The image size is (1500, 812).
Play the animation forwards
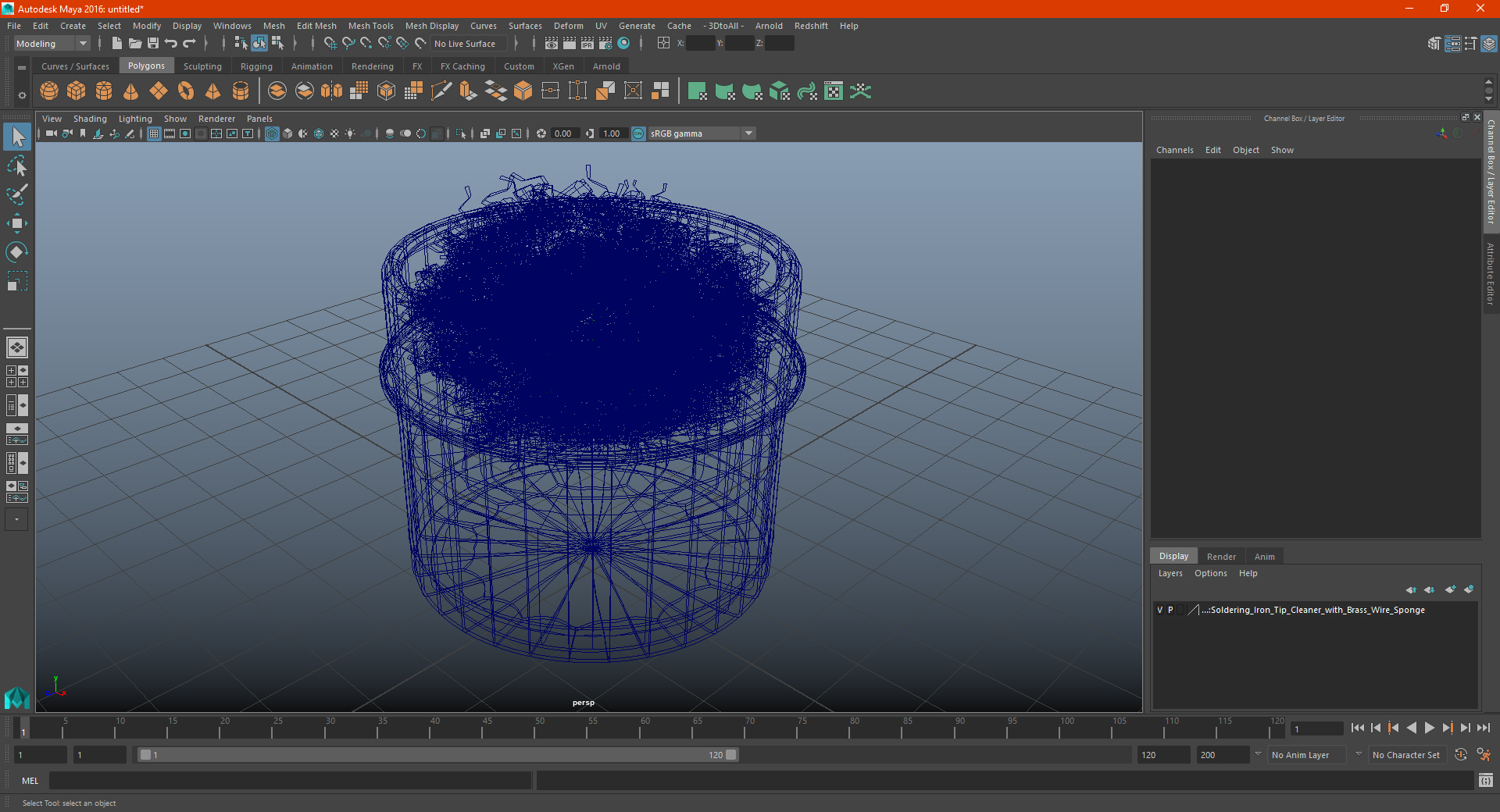click(1430, 728)
